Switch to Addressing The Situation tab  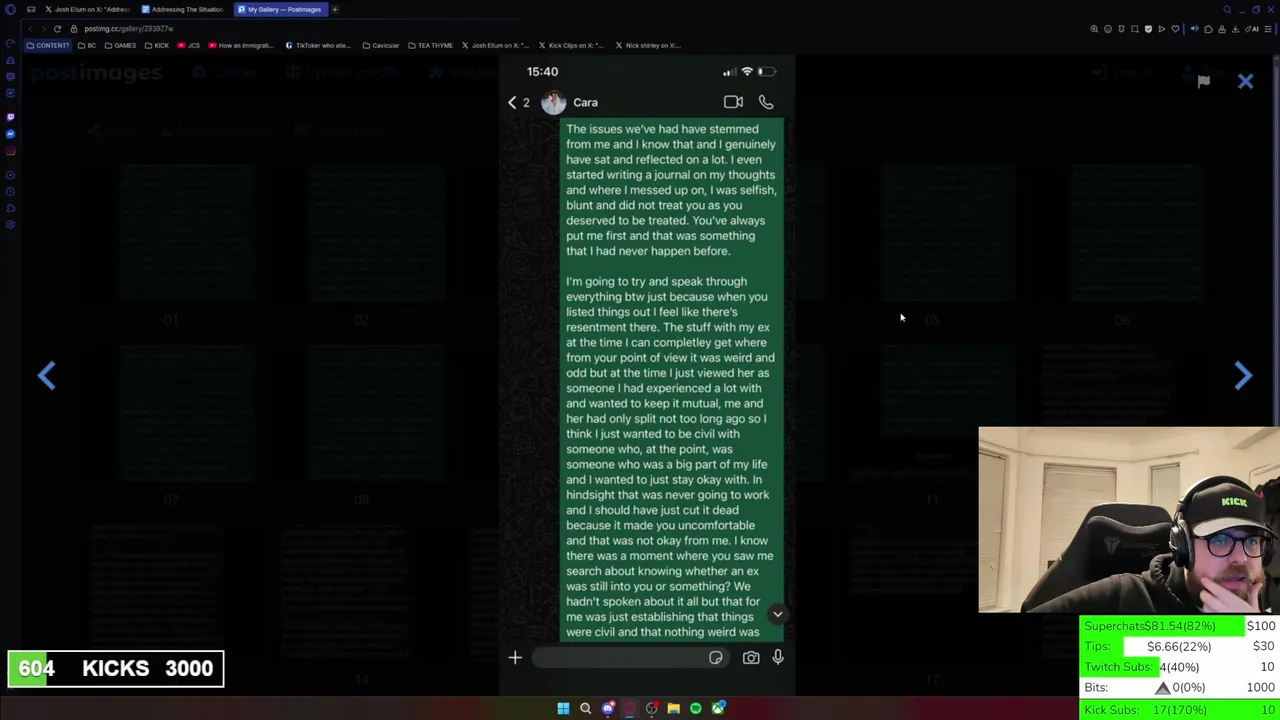pyautogui.click(x=182, y=9)
